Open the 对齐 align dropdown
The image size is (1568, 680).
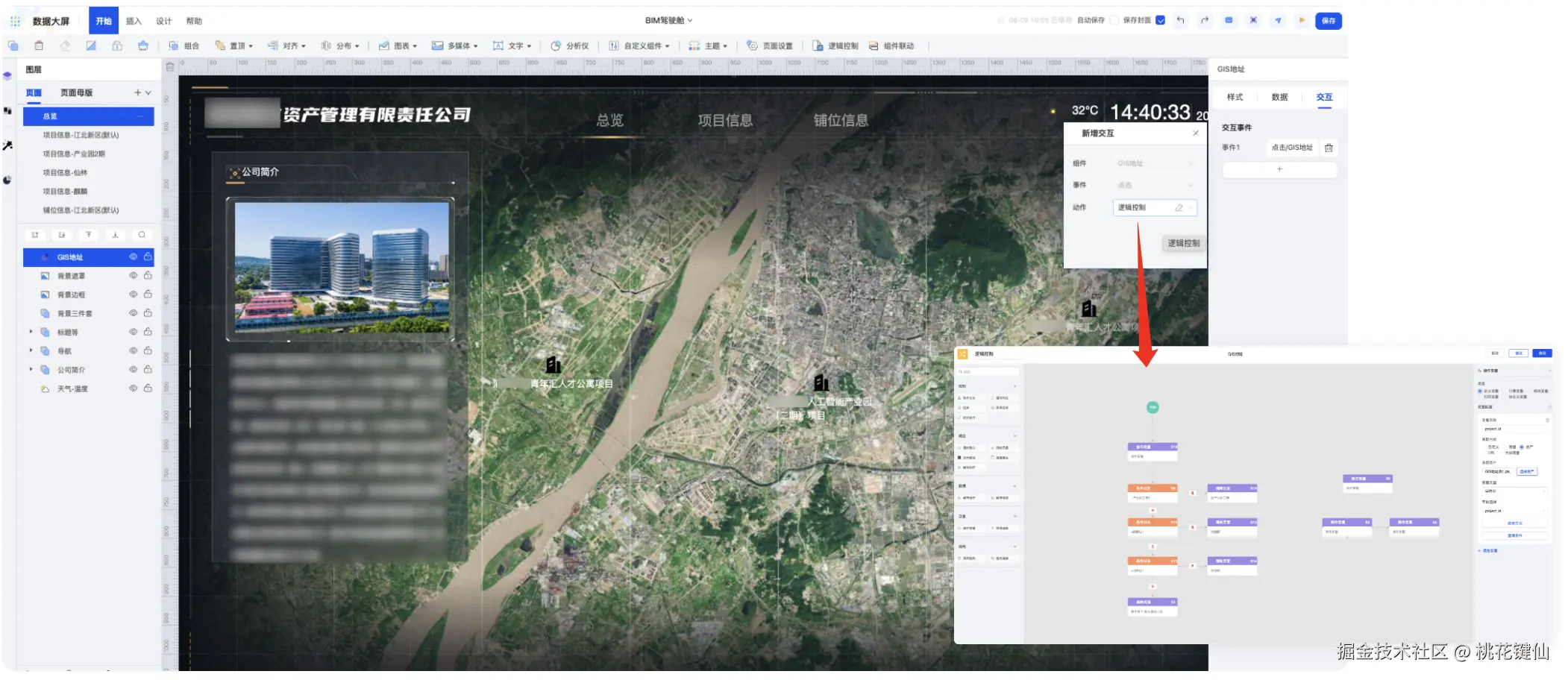287,45
